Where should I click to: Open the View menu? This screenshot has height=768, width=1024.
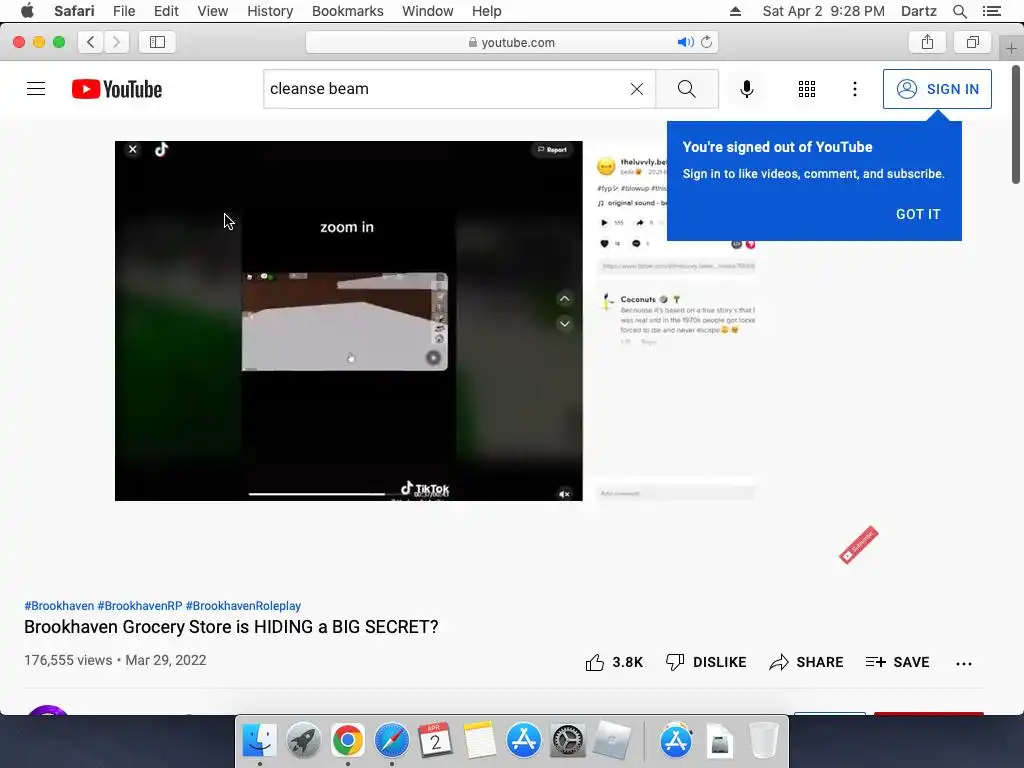(x=212, y=11)
